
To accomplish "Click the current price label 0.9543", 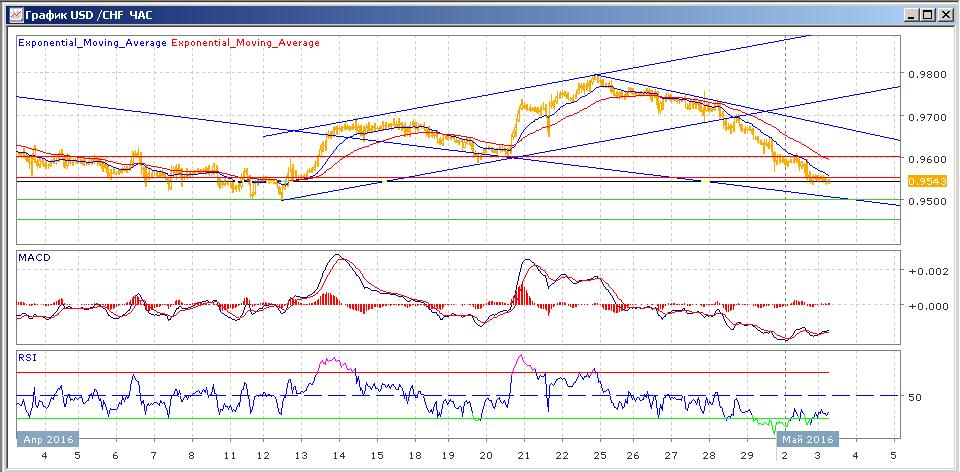I will click(x=928, y=181).
